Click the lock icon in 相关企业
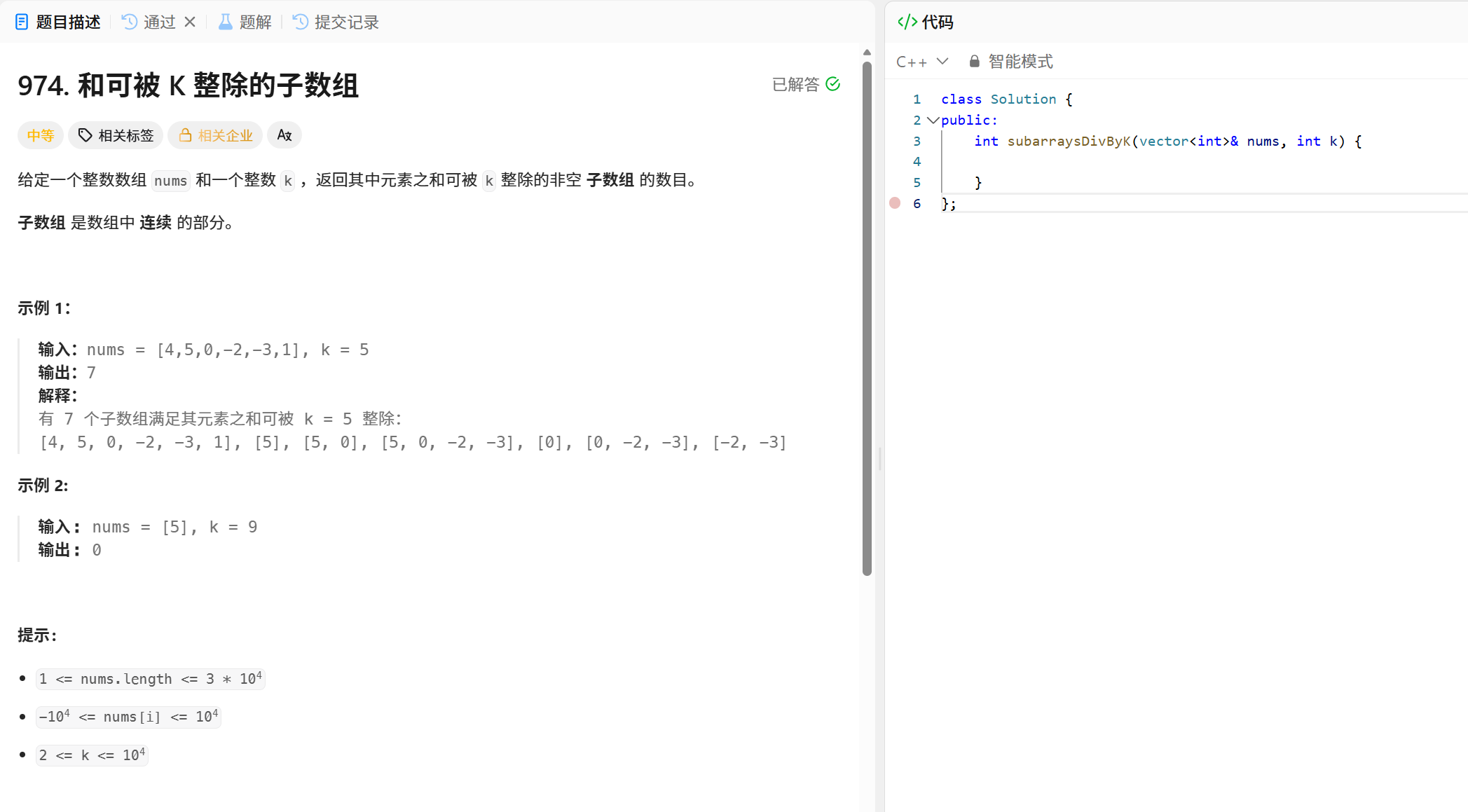The height and width of the screenshot is (812, 1468). tap(185, 135)
